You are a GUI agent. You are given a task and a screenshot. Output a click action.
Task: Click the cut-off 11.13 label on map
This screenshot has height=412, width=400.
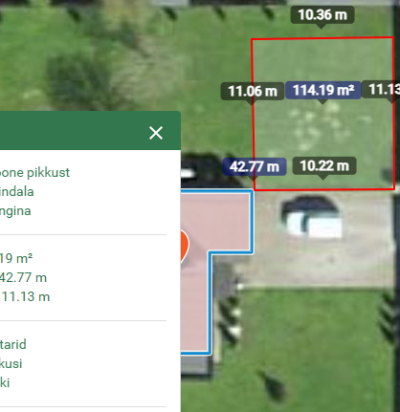click(x=381, y=89)
